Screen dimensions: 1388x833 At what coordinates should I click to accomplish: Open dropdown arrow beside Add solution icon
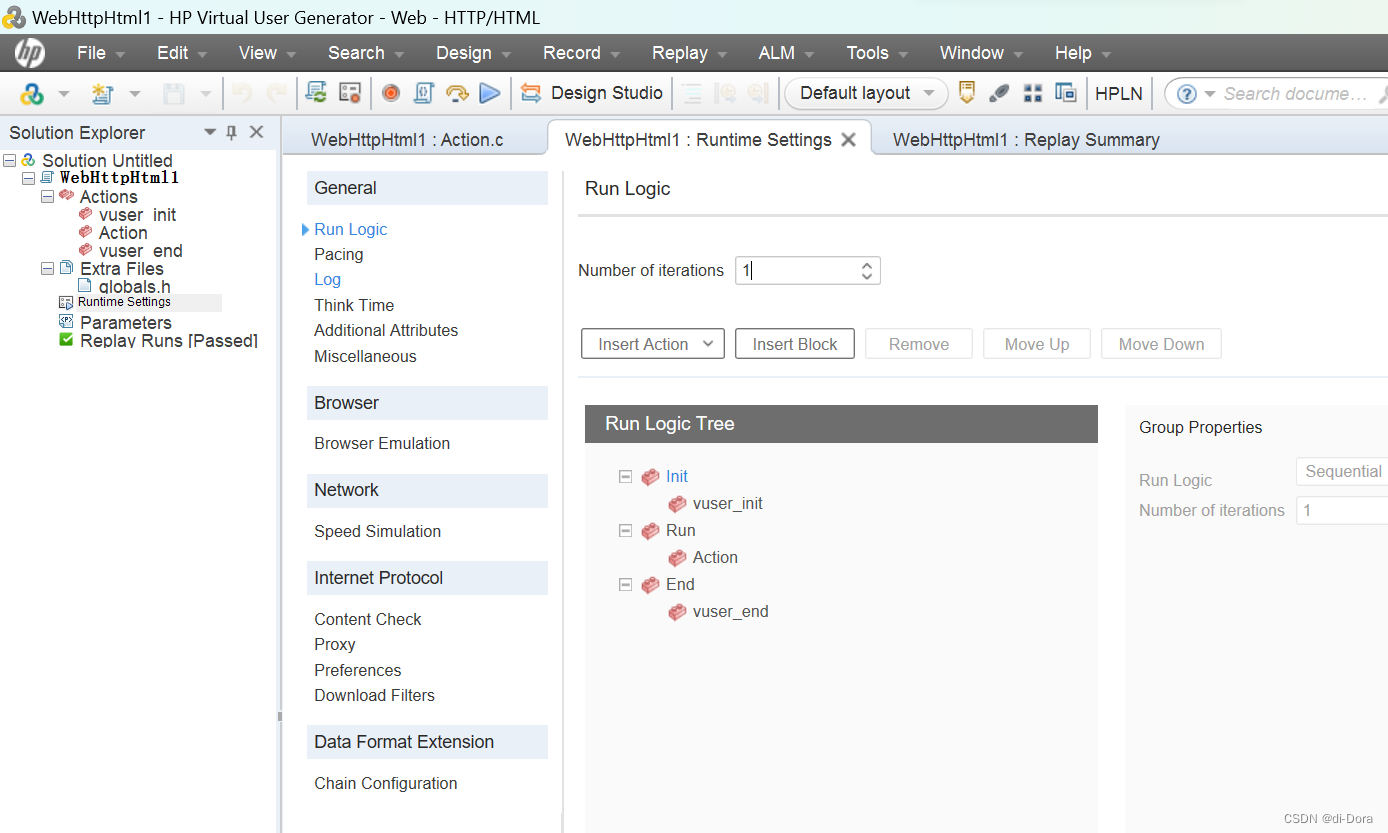click(64, 94)
